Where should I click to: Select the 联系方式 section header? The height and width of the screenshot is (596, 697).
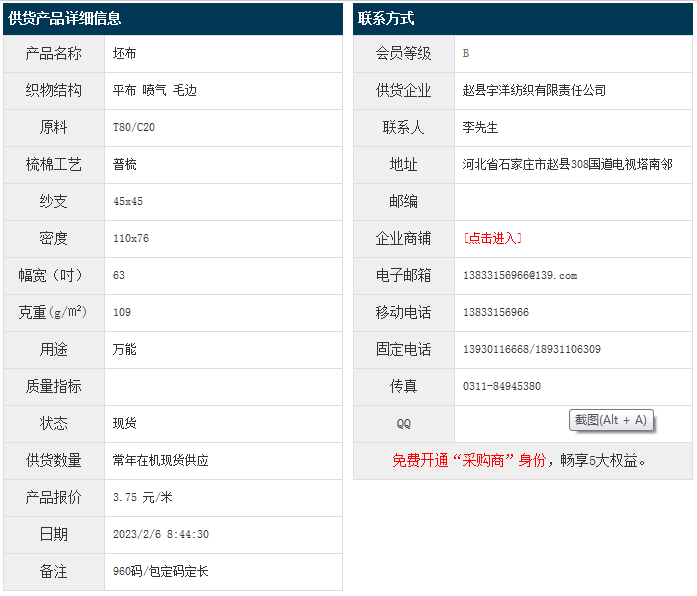click(x=386, y=18)
